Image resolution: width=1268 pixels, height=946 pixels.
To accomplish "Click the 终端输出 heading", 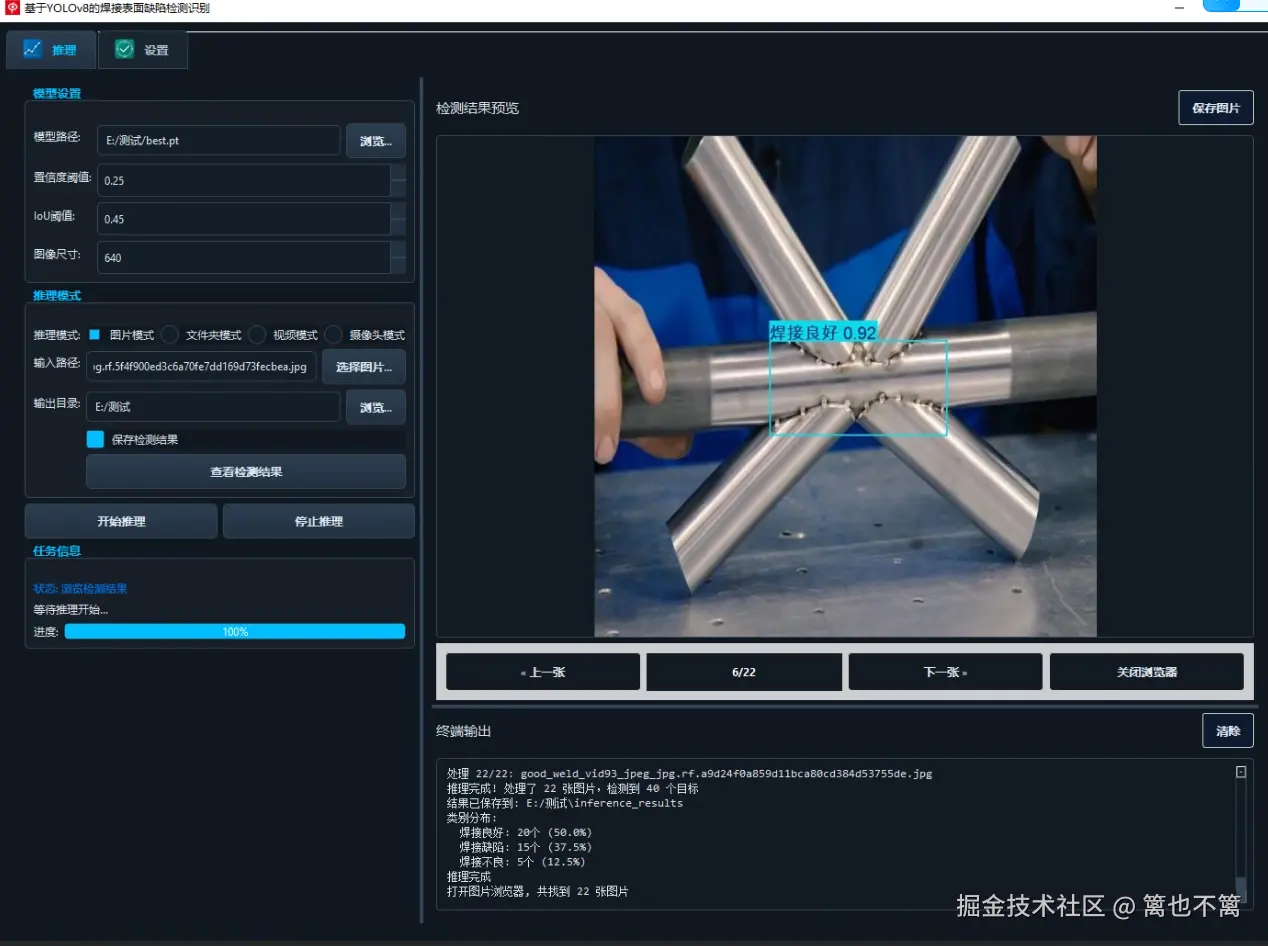I will [x=464, y=731].
